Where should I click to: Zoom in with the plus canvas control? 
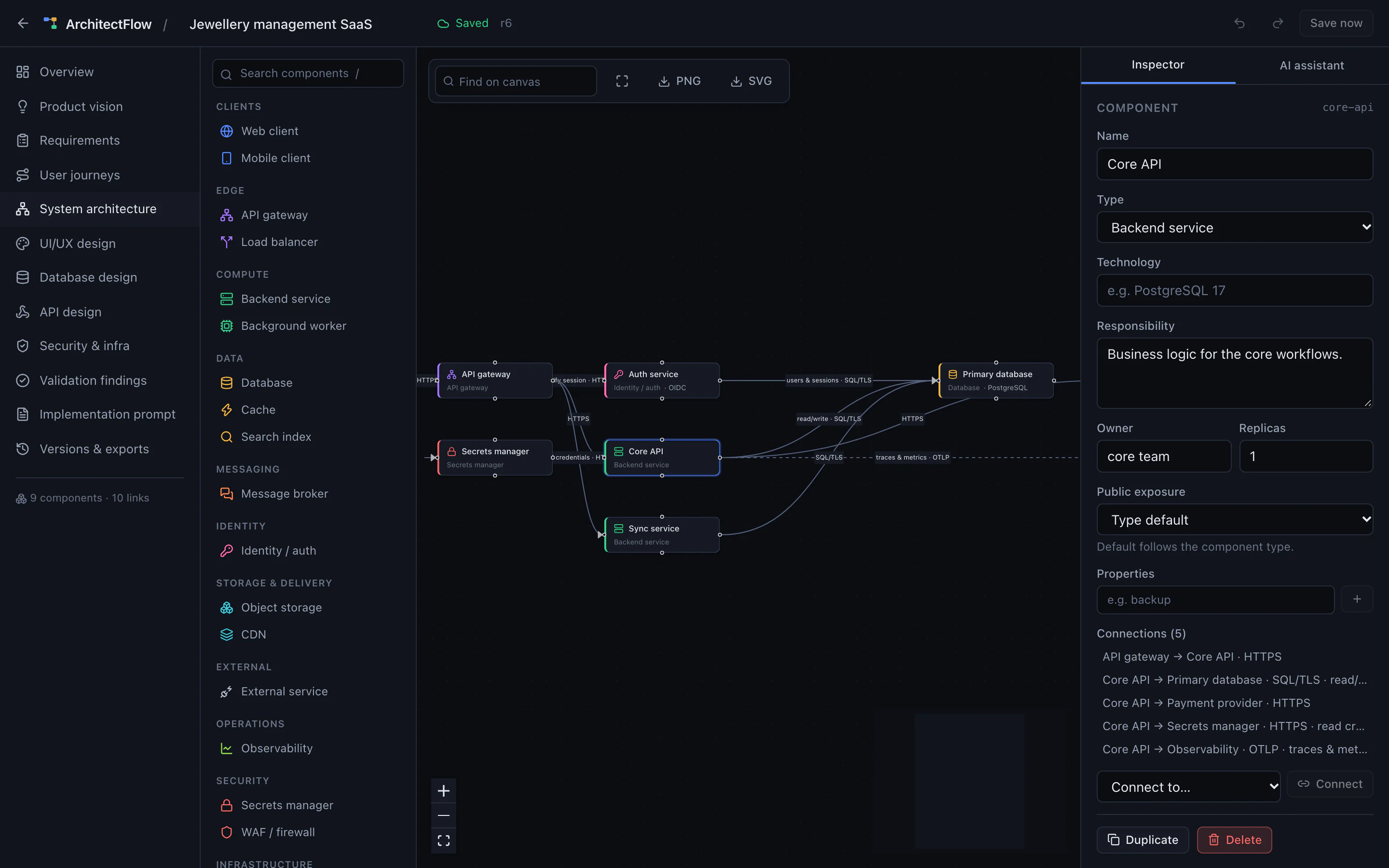coord(444,791)
